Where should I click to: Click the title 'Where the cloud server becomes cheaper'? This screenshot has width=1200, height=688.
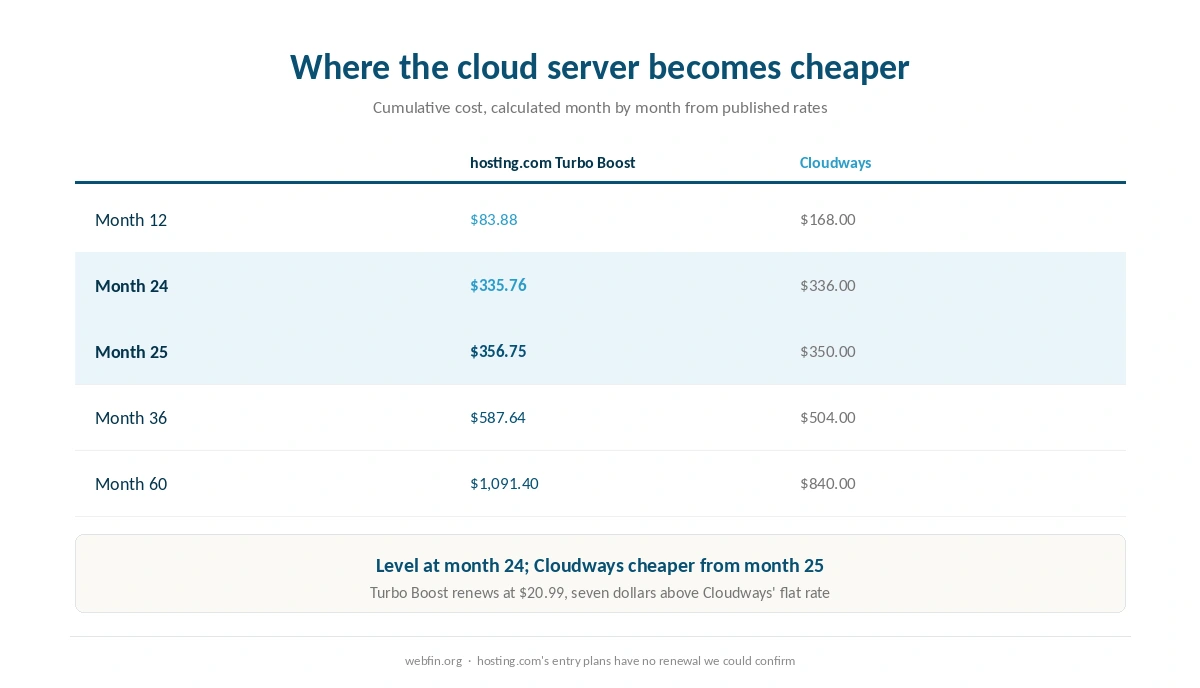click(x=600, y=67)
